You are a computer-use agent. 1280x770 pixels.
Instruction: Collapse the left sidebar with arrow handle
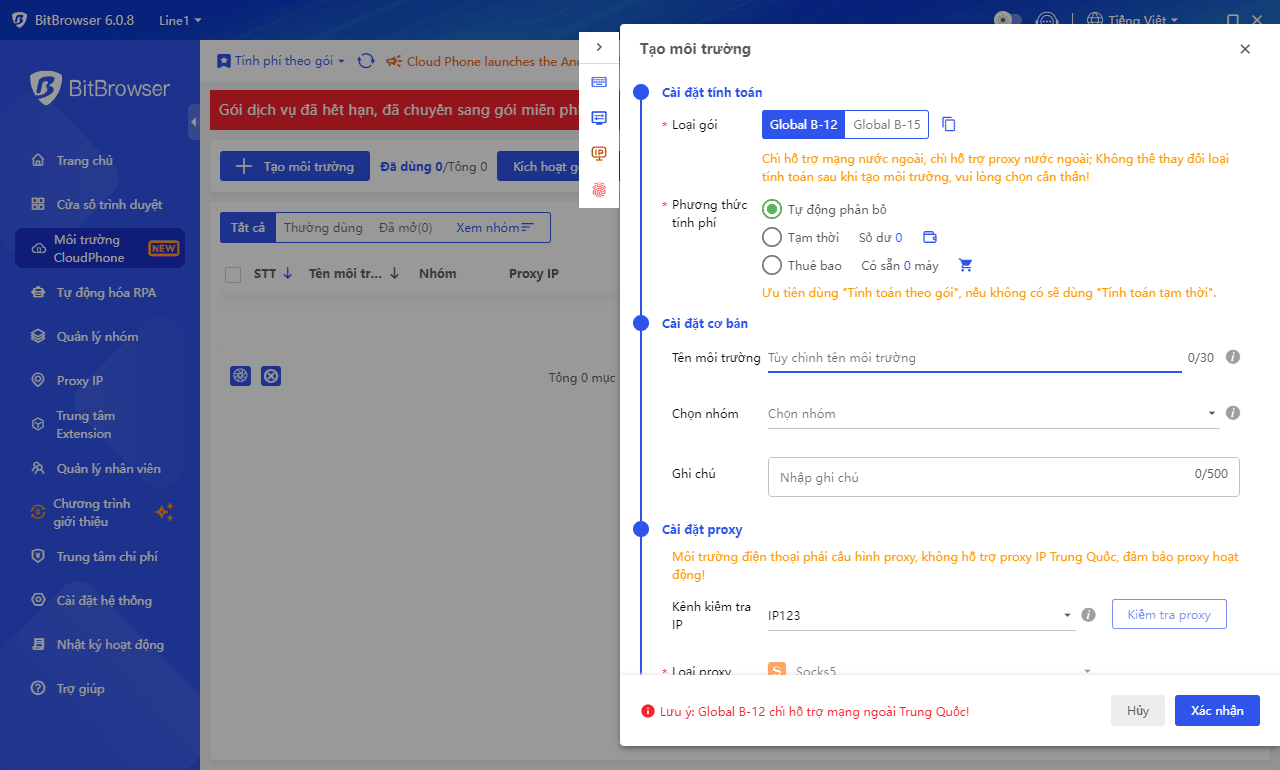click(194, 121)
